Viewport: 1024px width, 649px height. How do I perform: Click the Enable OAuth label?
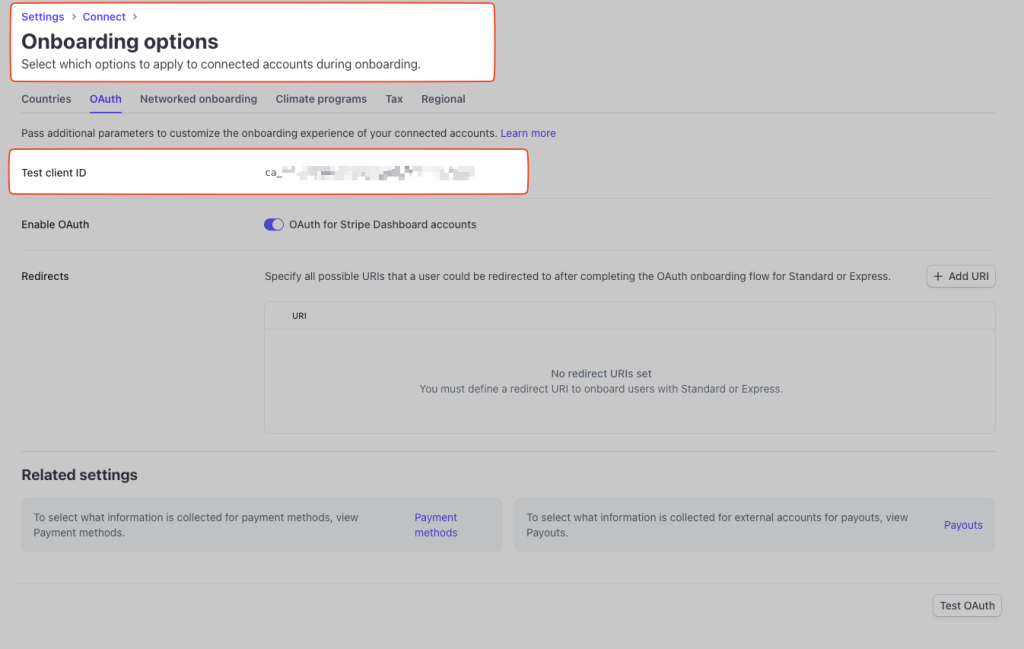pyautogui.click(x=56, y=225)
